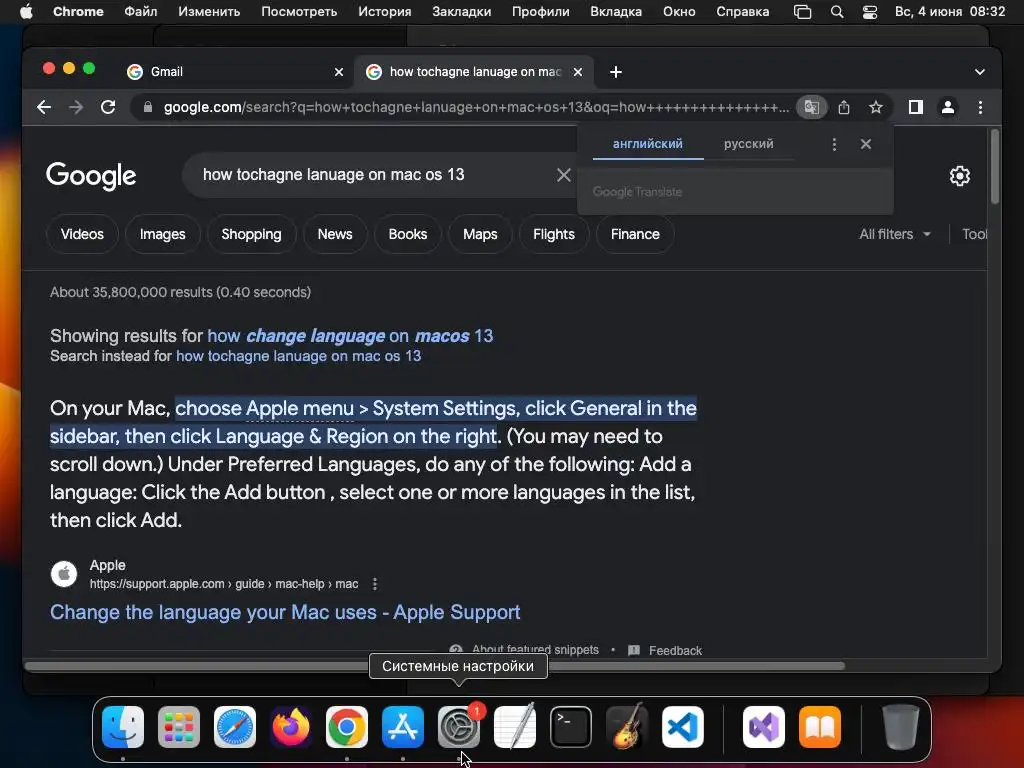The image size is (1024, 768).
Task: Click the horizontal scrollbar at page bottom
Action: tap(435, 666)
